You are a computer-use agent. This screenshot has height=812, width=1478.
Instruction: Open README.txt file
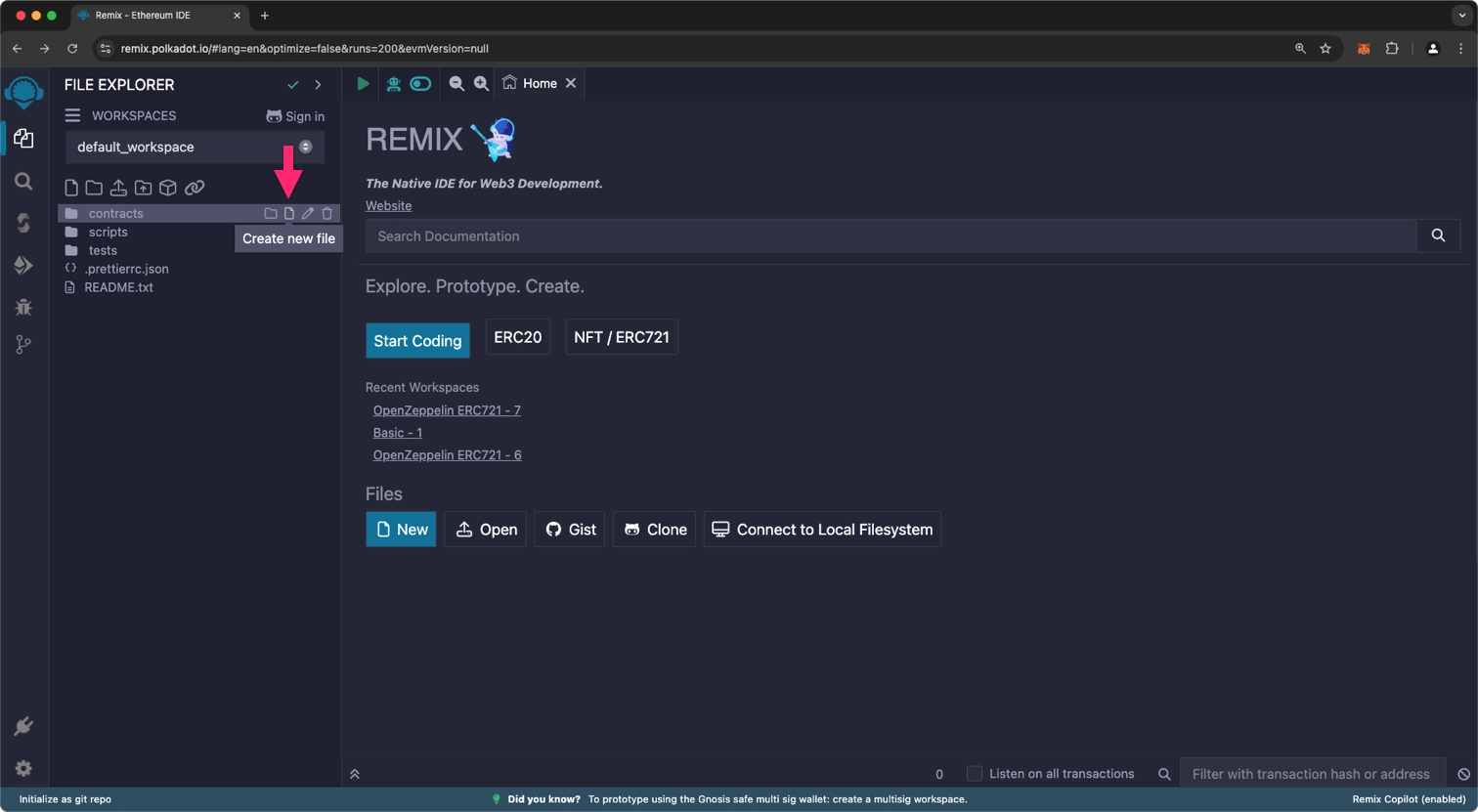[118, 287]
